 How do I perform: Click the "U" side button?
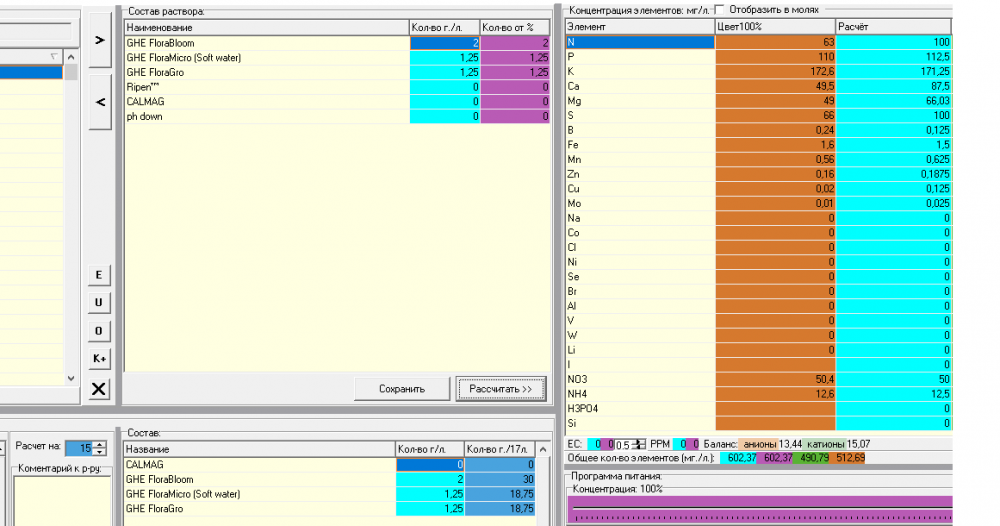(99, 303)
